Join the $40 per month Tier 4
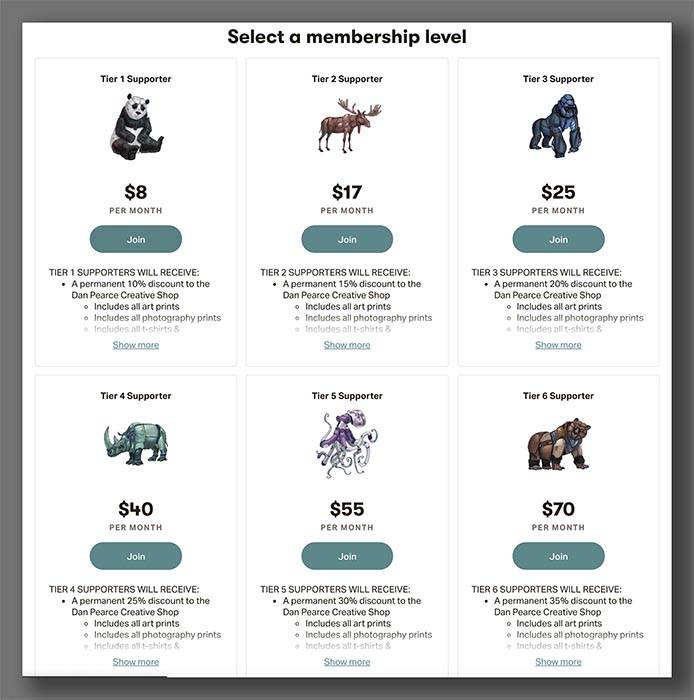 point(136,556)
